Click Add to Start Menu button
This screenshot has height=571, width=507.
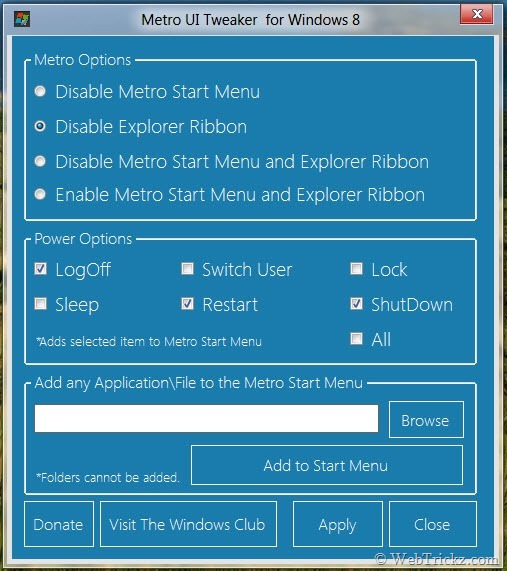tap(327, 465)
